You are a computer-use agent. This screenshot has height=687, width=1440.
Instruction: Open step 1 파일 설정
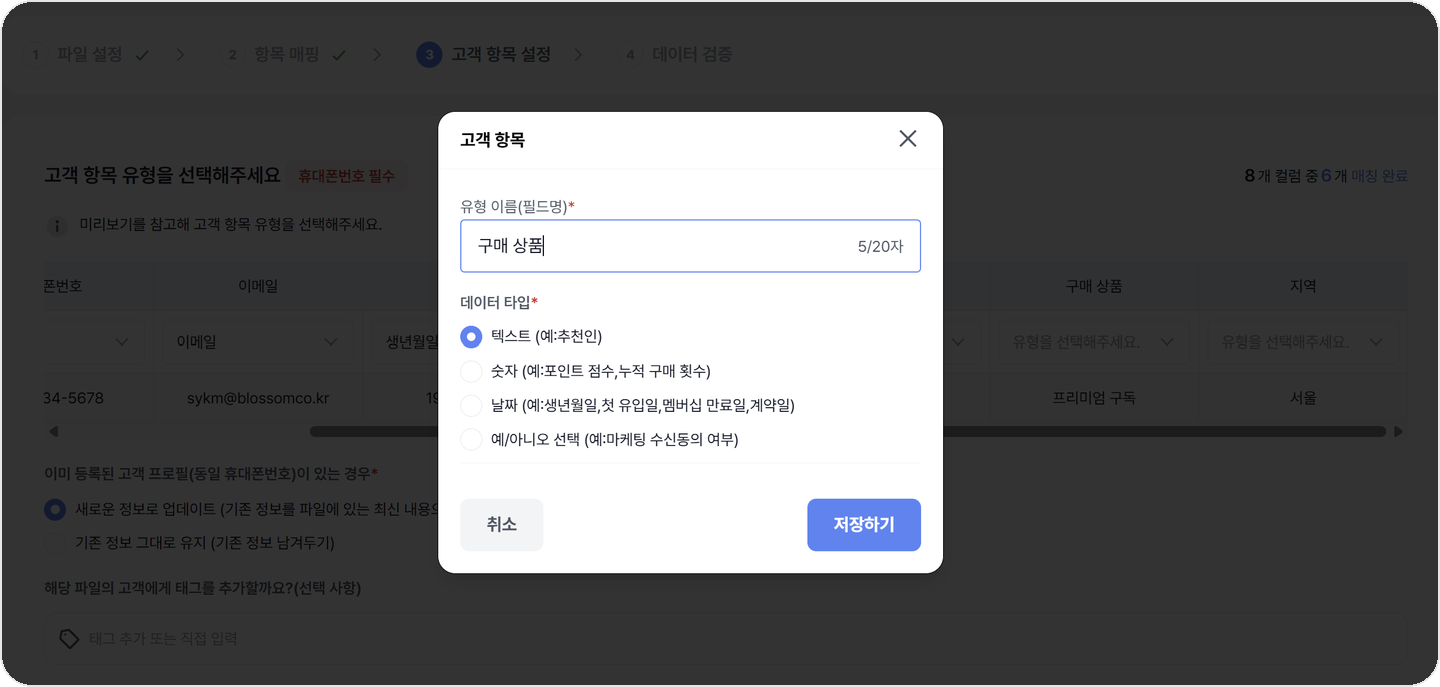point(89,54)
